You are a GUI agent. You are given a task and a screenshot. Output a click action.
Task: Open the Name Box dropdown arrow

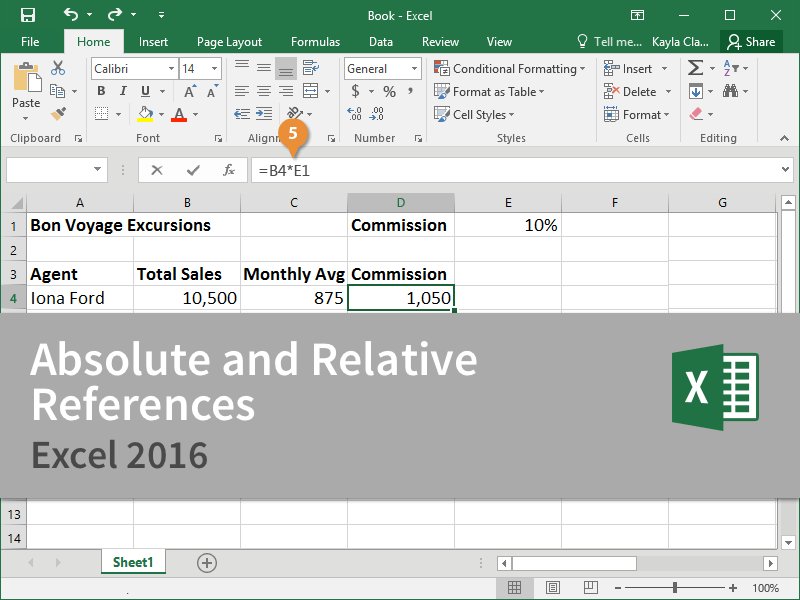click(x=97, y=169)
